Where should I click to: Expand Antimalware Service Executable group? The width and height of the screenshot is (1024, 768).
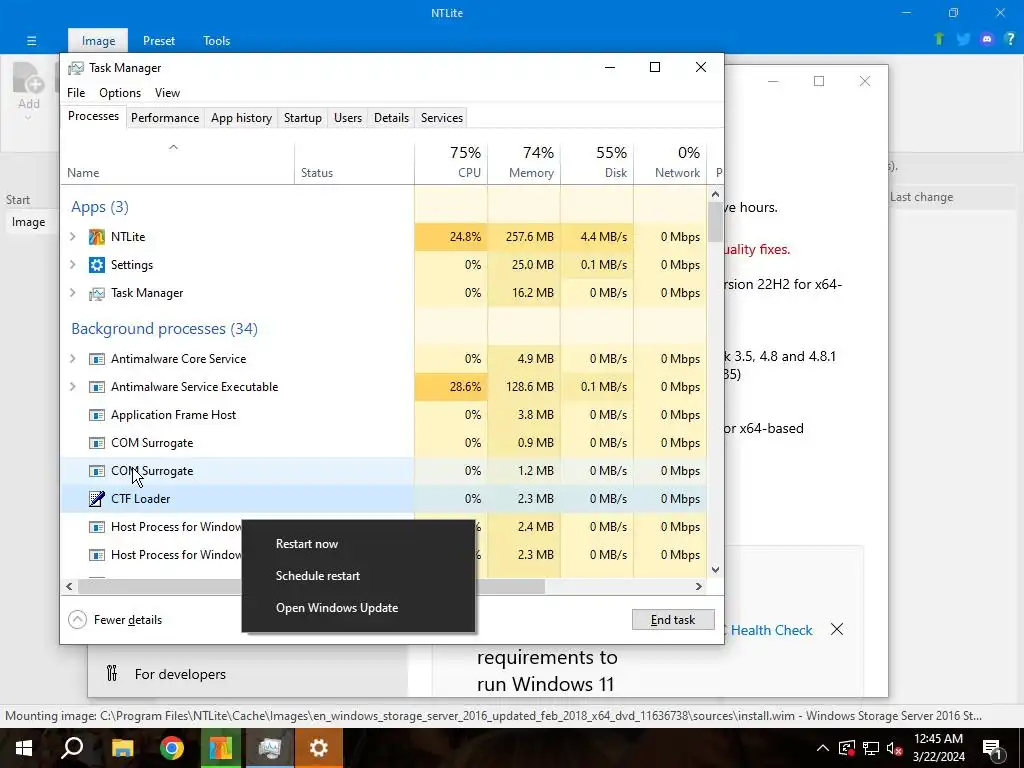(73, 387)
